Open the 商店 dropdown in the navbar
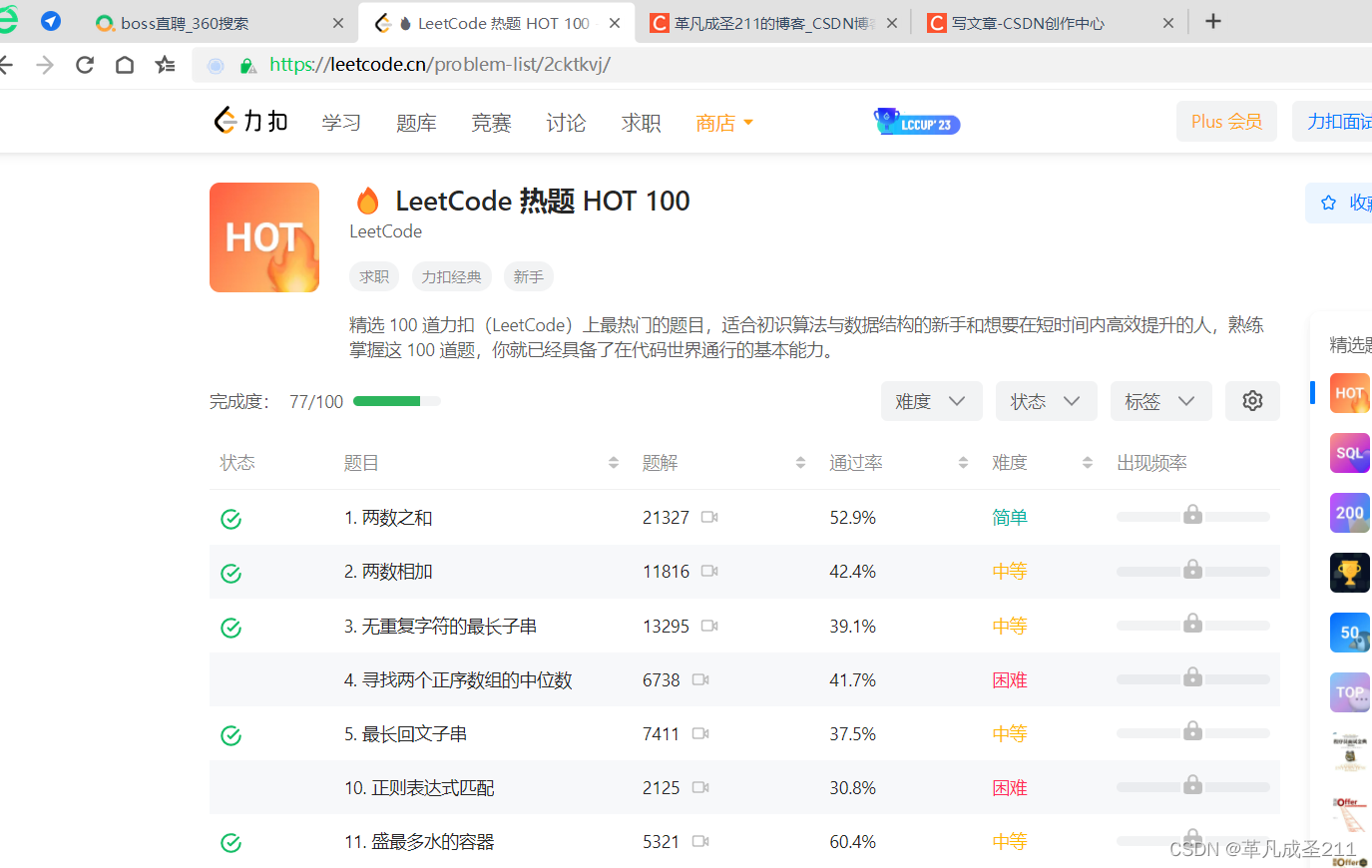 point(724,123)
